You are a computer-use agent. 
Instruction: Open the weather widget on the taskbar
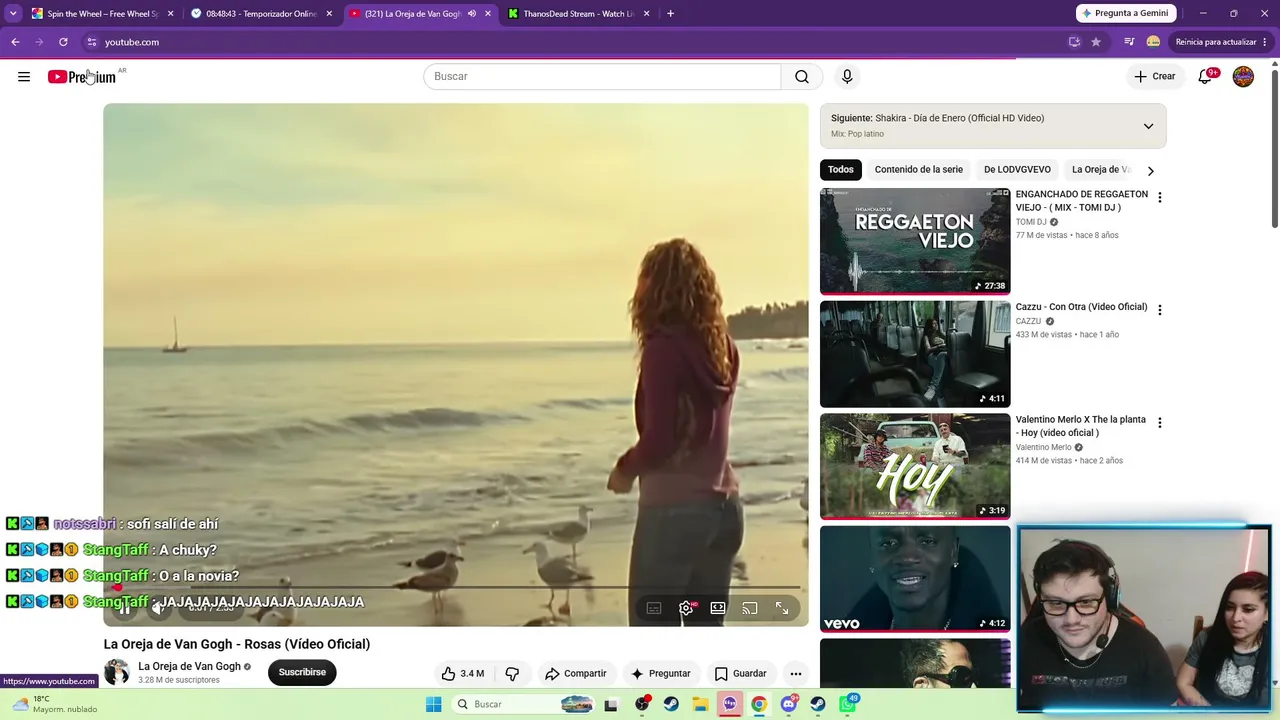pyautogui.click(x=54, y=704)
